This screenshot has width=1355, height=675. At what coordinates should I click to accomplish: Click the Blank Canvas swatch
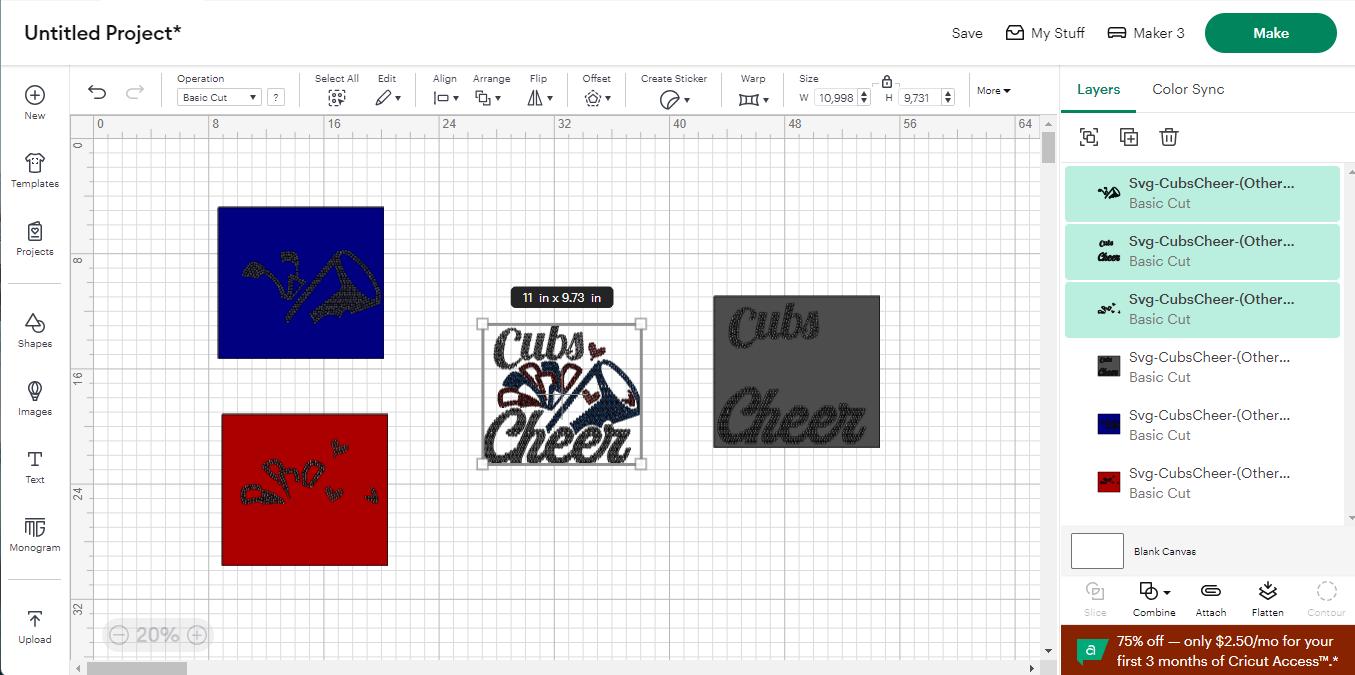1097,551
